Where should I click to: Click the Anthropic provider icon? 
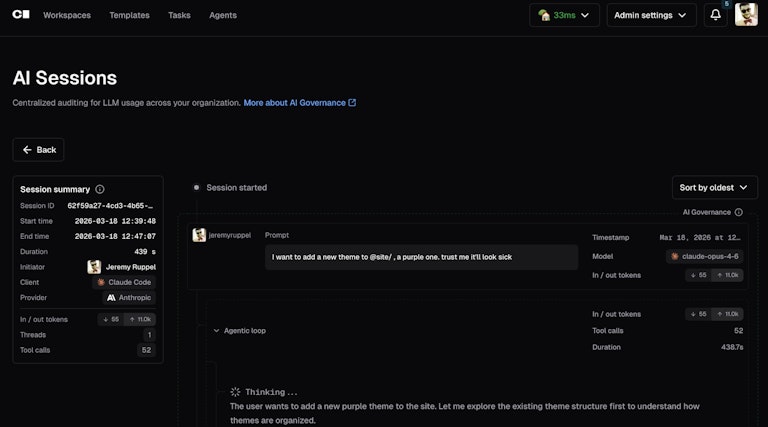[111, 298]
